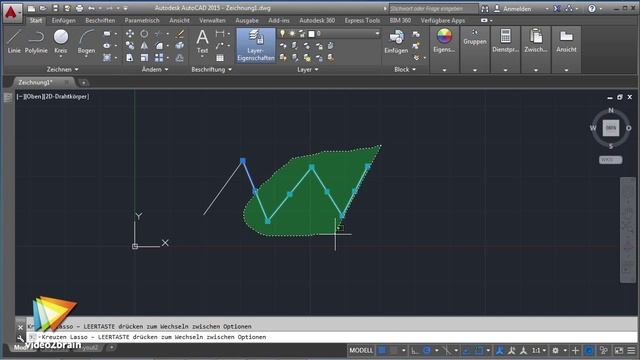Image resolution: width=640 pixels, height=360 pixels.
Task: Click the Explode tool in Ändern panel
Action: (x=180, y=46)
